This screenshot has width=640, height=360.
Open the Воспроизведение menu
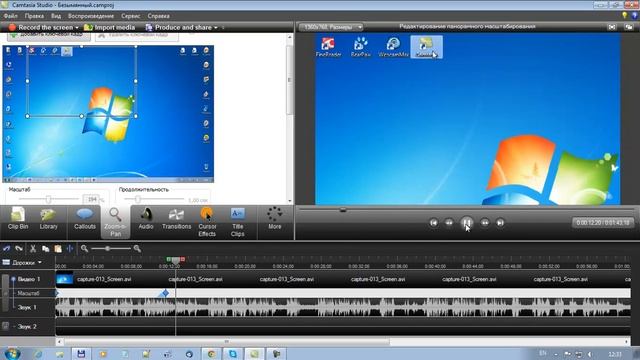tap(91, 16)
